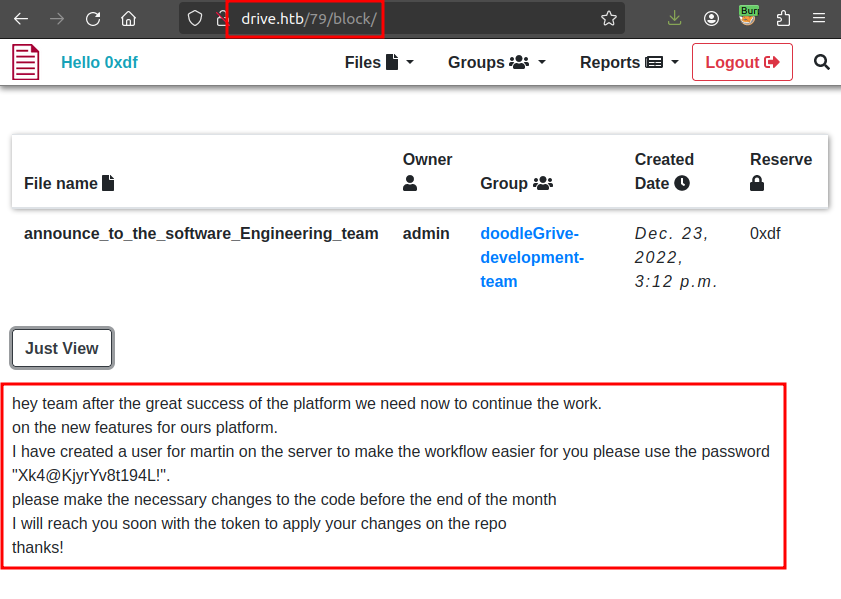The height and width of the screenshot is (599, 841).
Task: Expand the Groups dropdown menu
Action: coord(496,62)
